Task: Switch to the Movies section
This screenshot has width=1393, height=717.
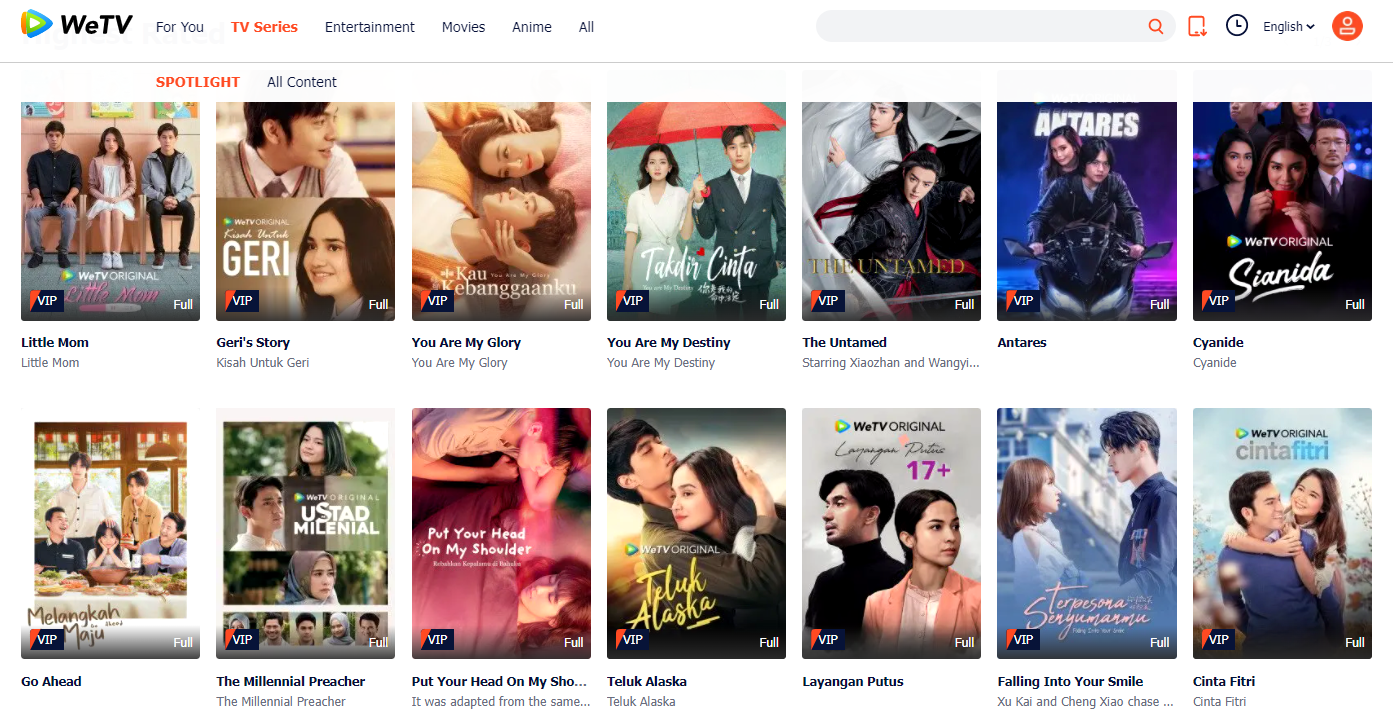Action: pos(463,27)
